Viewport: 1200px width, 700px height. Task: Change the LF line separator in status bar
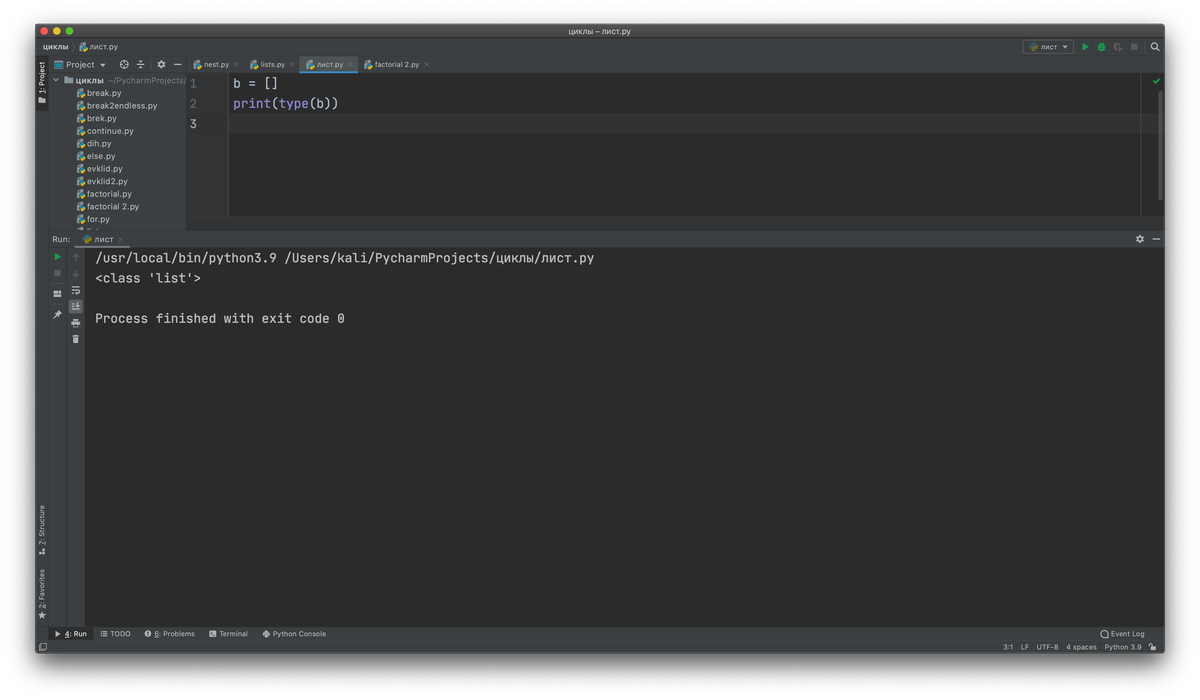click(1025, 647)
